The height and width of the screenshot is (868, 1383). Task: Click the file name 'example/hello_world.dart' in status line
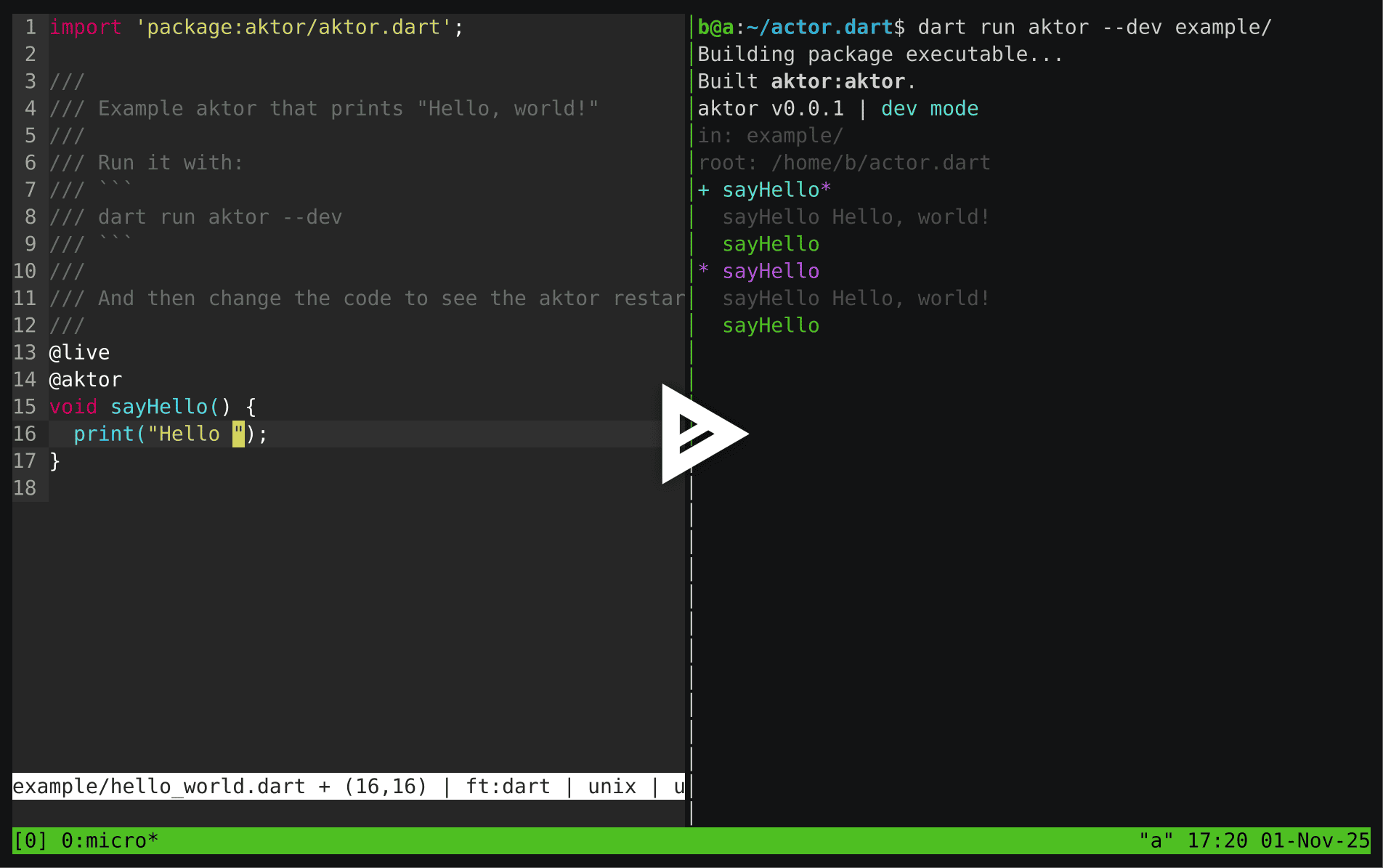point(159,787)
